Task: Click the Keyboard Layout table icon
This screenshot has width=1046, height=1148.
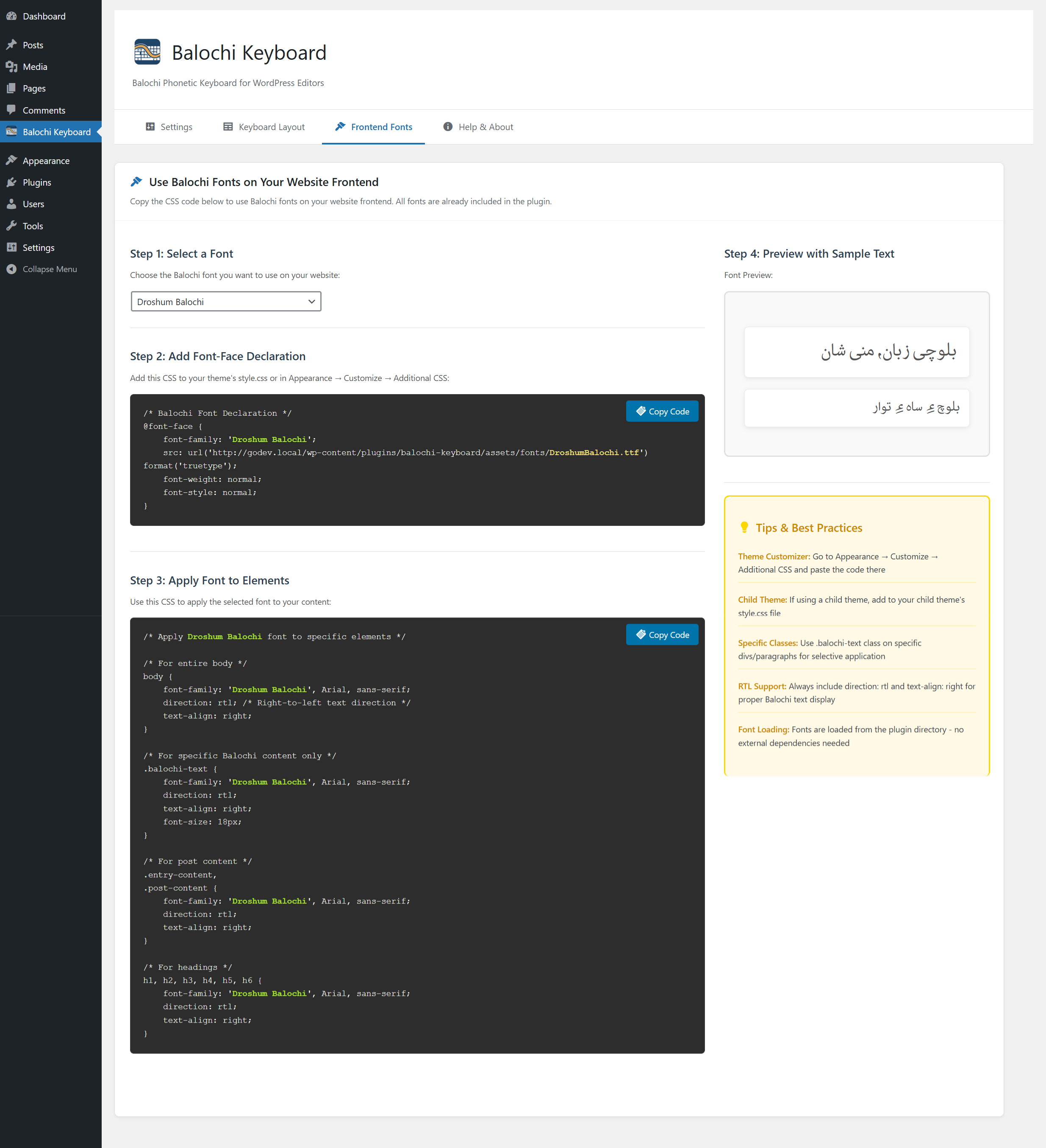Action: (x=228, y=126)
